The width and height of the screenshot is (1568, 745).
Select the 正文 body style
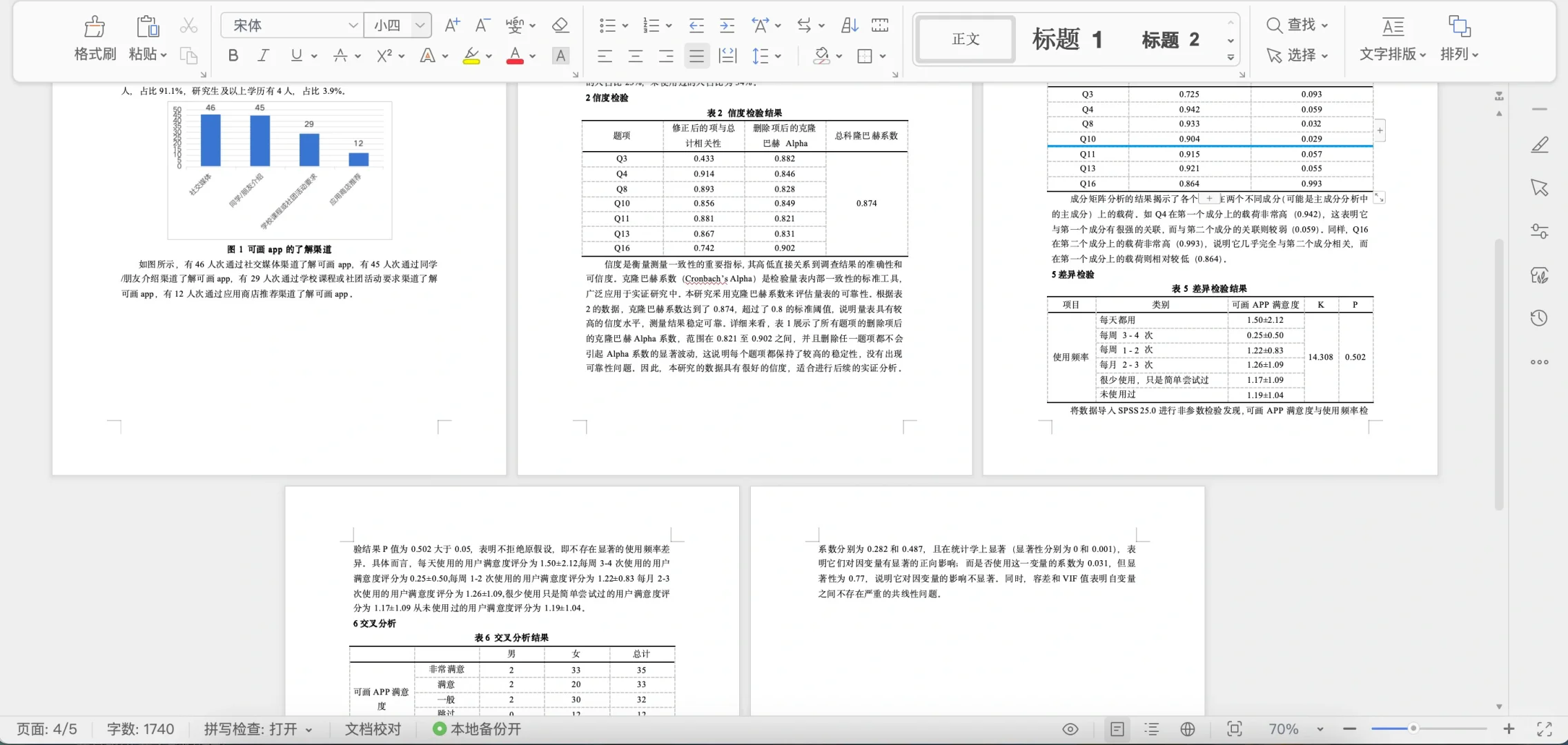[966, 40]
